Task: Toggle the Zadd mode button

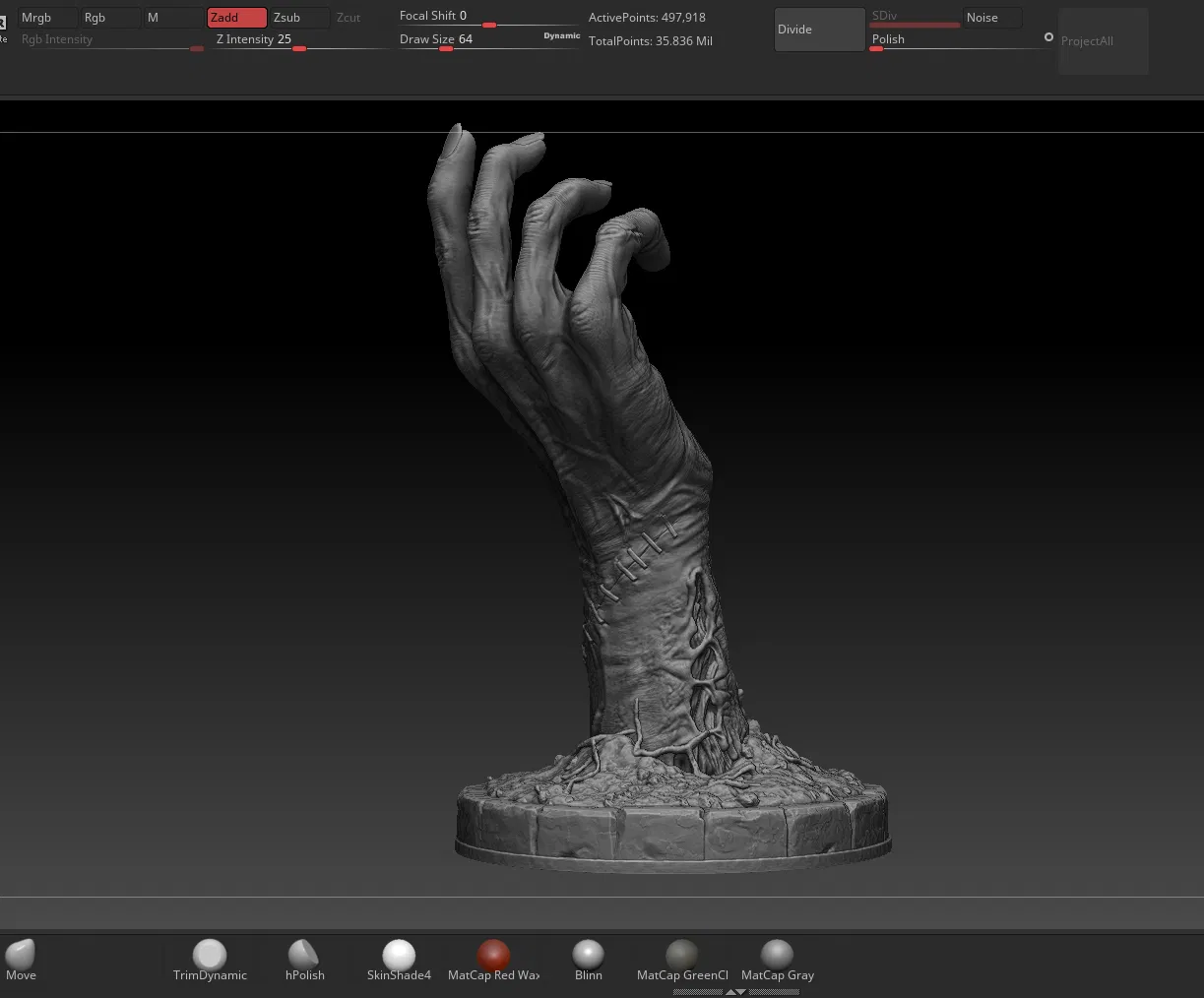Action: (x=236, y=18)
